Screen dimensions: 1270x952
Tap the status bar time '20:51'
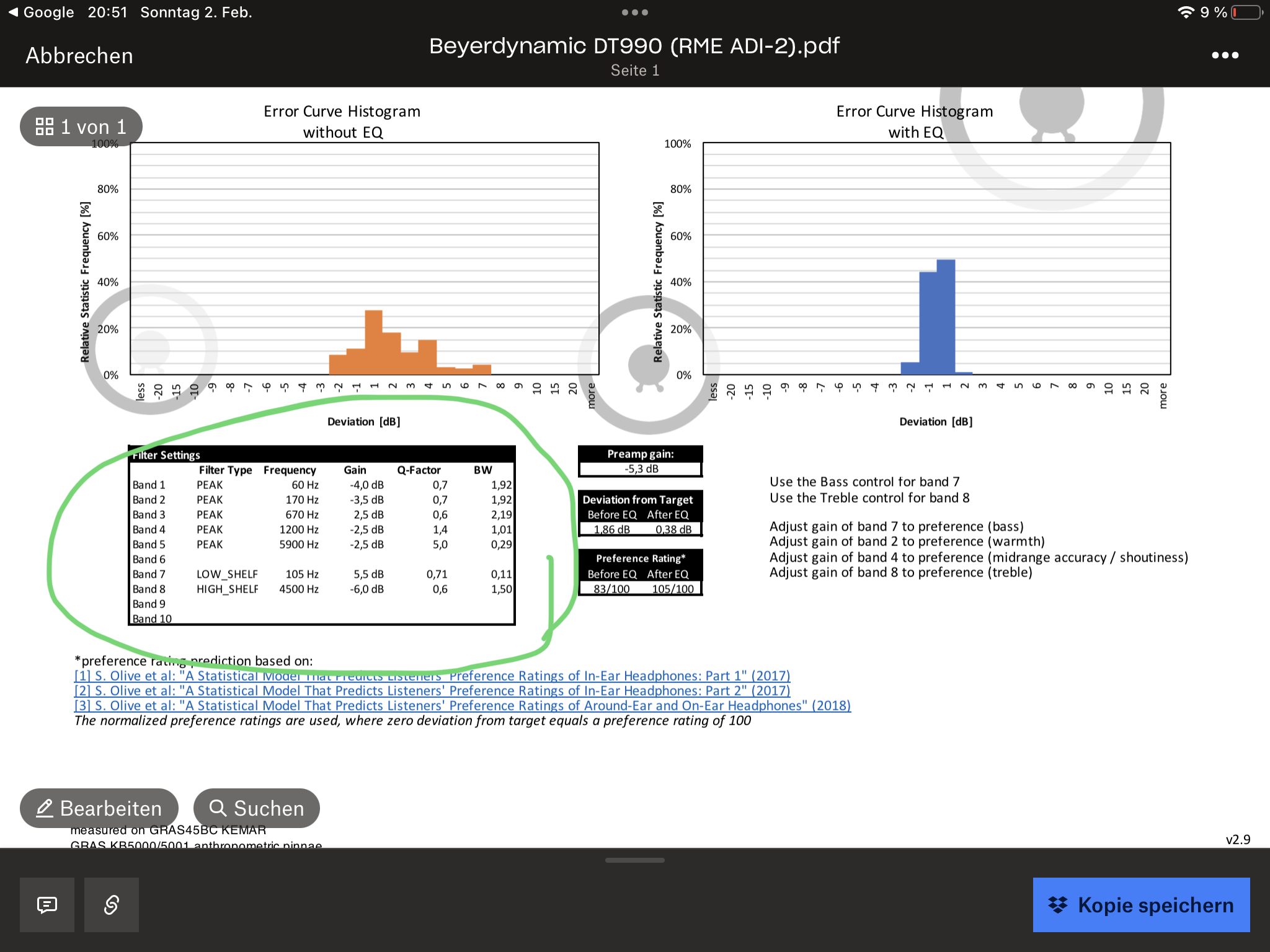click(x=107, y=12)
